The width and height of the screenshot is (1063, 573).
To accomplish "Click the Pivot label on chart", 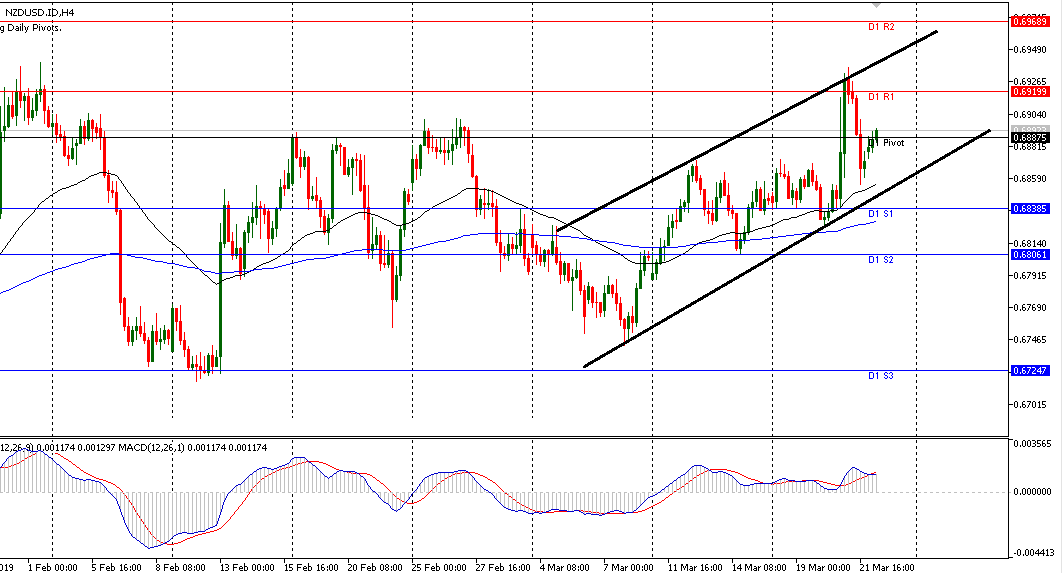I will 893,143.
